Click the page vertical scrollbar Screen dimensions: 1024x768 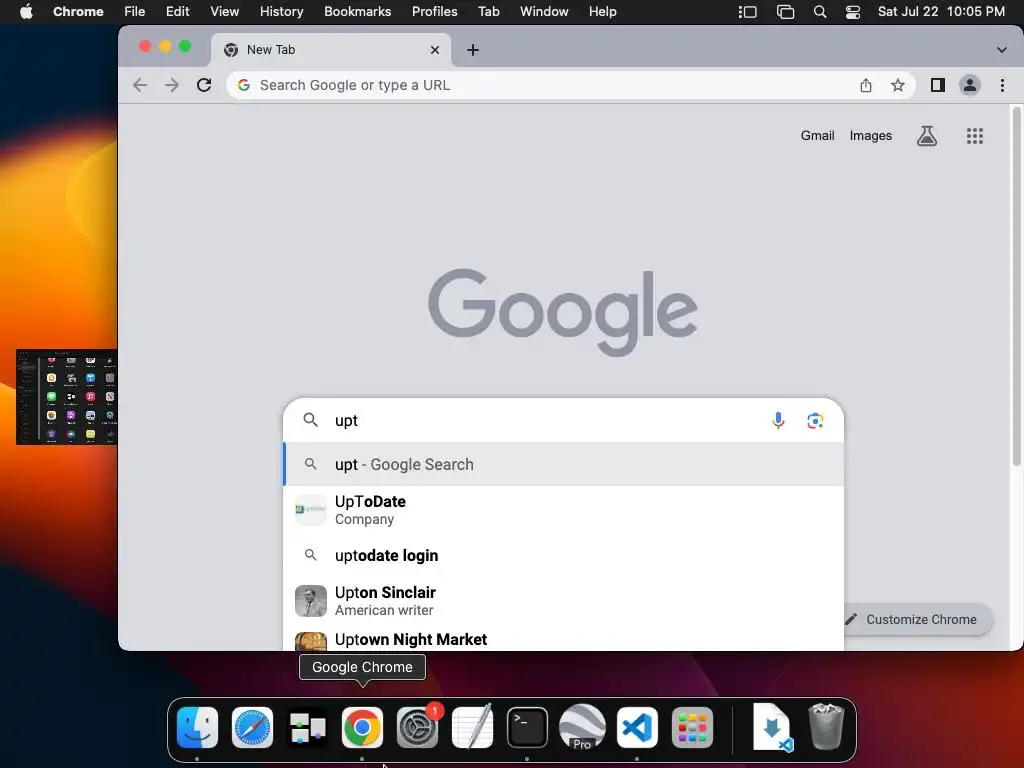[1016, 287]
